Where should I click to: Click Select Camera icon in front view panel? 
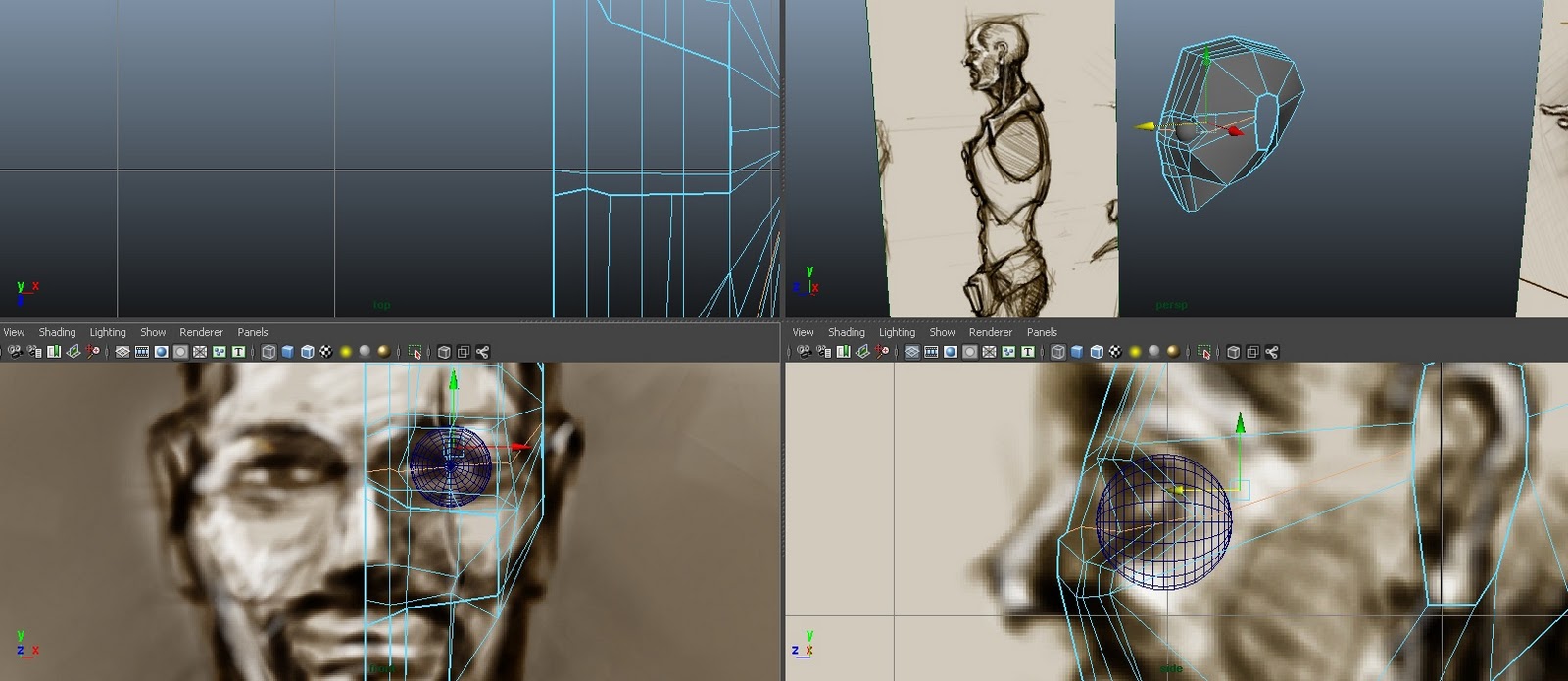[x=15, y=352]
